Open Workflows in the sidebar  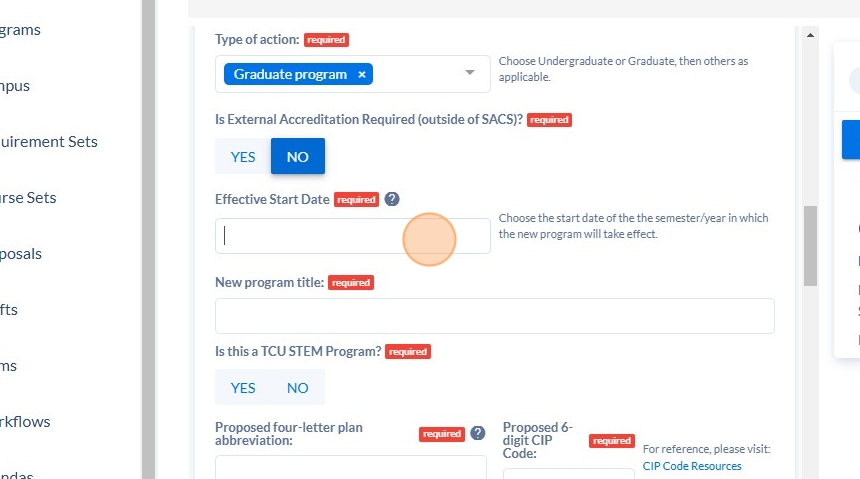(x=25, y=422)
